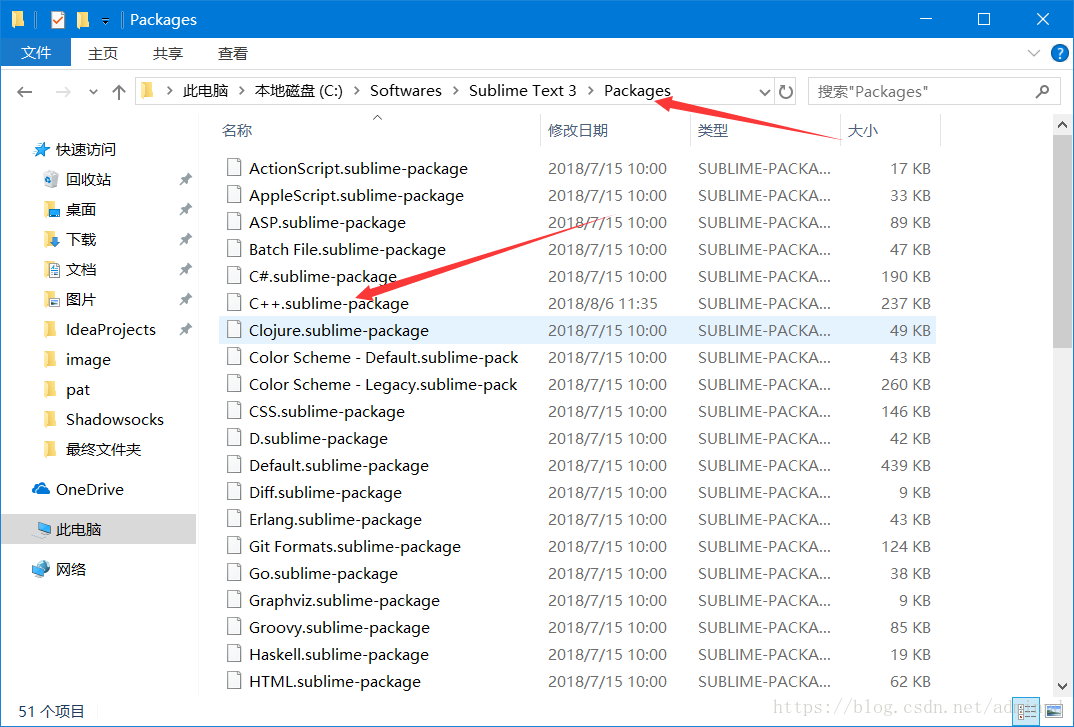Sort by the 修改日期 column header
The image size is (1074, 727).
tap(578, 130)
